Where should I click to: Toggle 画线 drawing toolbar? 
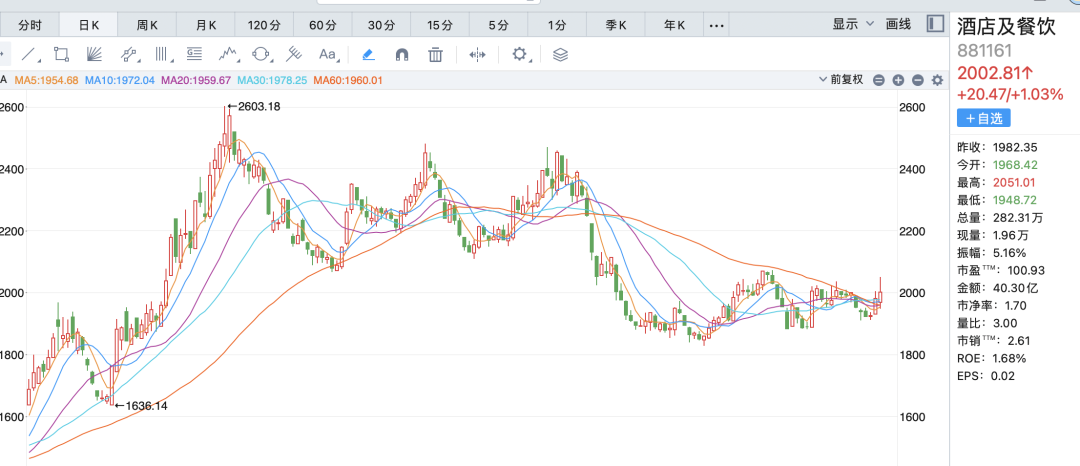coord(899,23)
